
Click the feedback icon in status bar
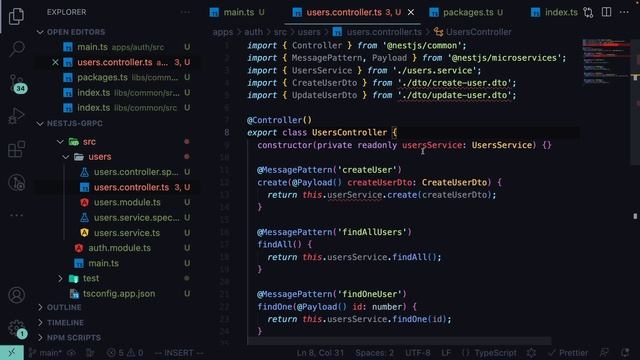[604, 353]
